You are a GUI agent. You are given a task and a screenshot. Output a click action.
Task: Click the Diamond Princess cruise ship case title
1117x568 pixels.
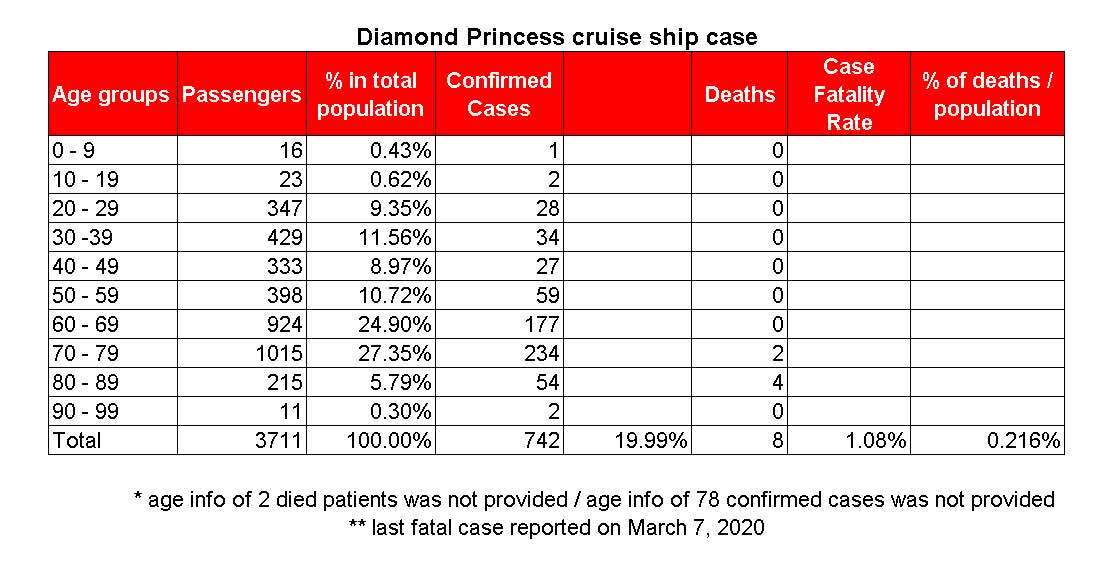click(x=557, y=37)
